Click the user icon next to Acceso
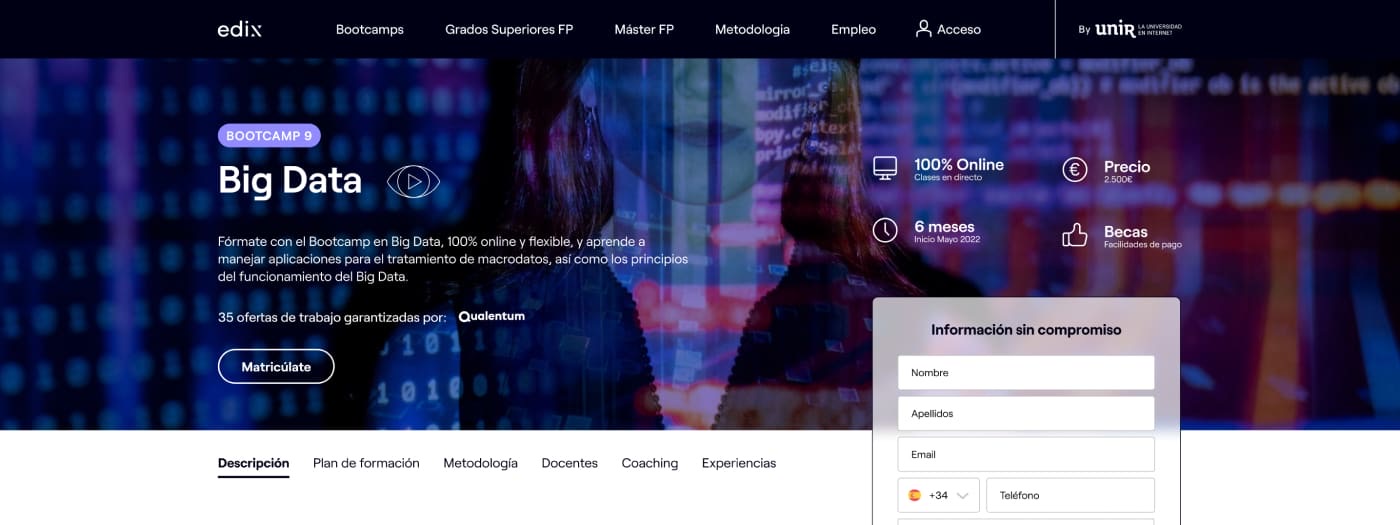The width and height of the screenshot is (1400, 525). pos(923,28)
